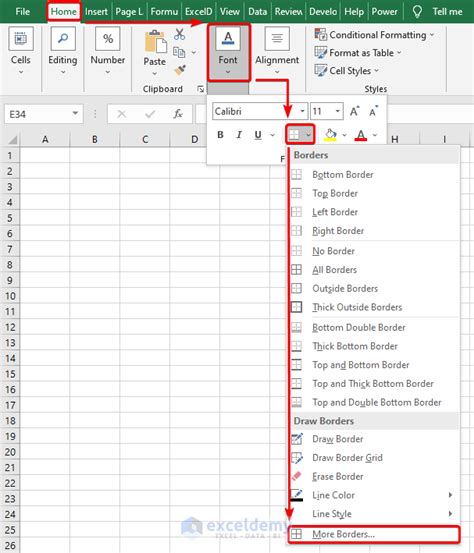Expand Conditional Formatting menu
Screen dimensions: 474x553
click(x=374, y=35)
